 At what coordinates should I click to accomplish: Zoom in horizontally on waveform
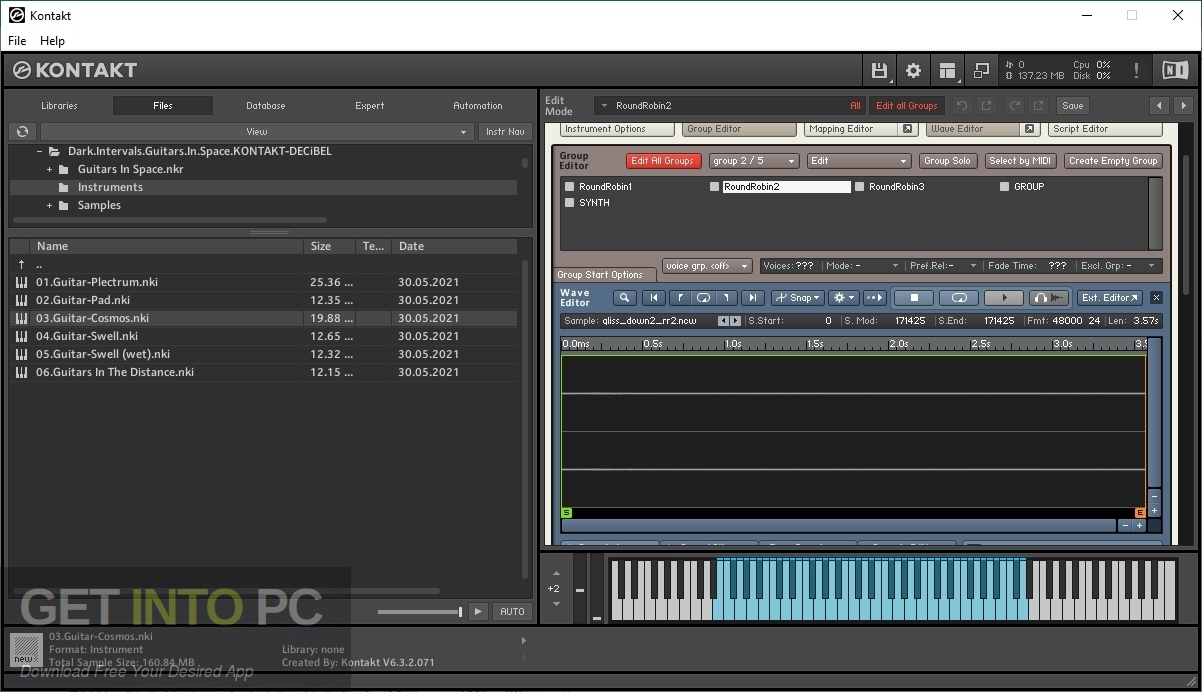[1139, 525]
